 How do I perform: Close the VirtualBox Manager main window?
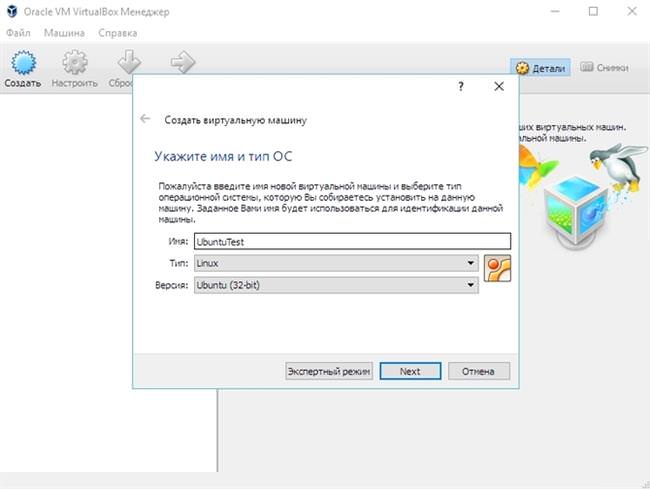632,11
